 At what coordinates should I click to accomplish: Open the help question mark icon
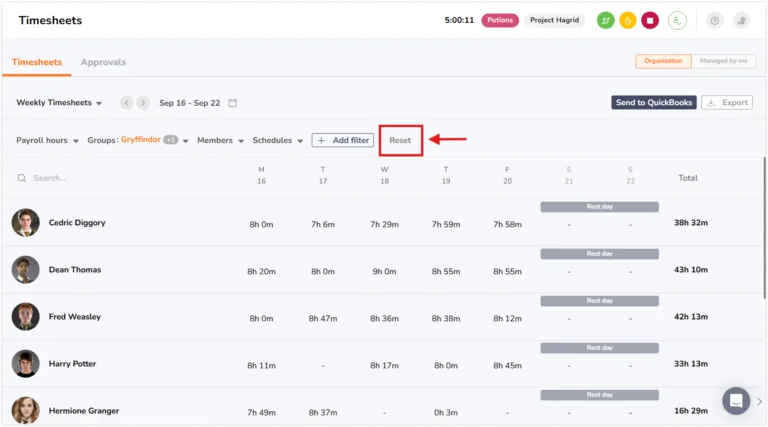click(x=715, y=21)
